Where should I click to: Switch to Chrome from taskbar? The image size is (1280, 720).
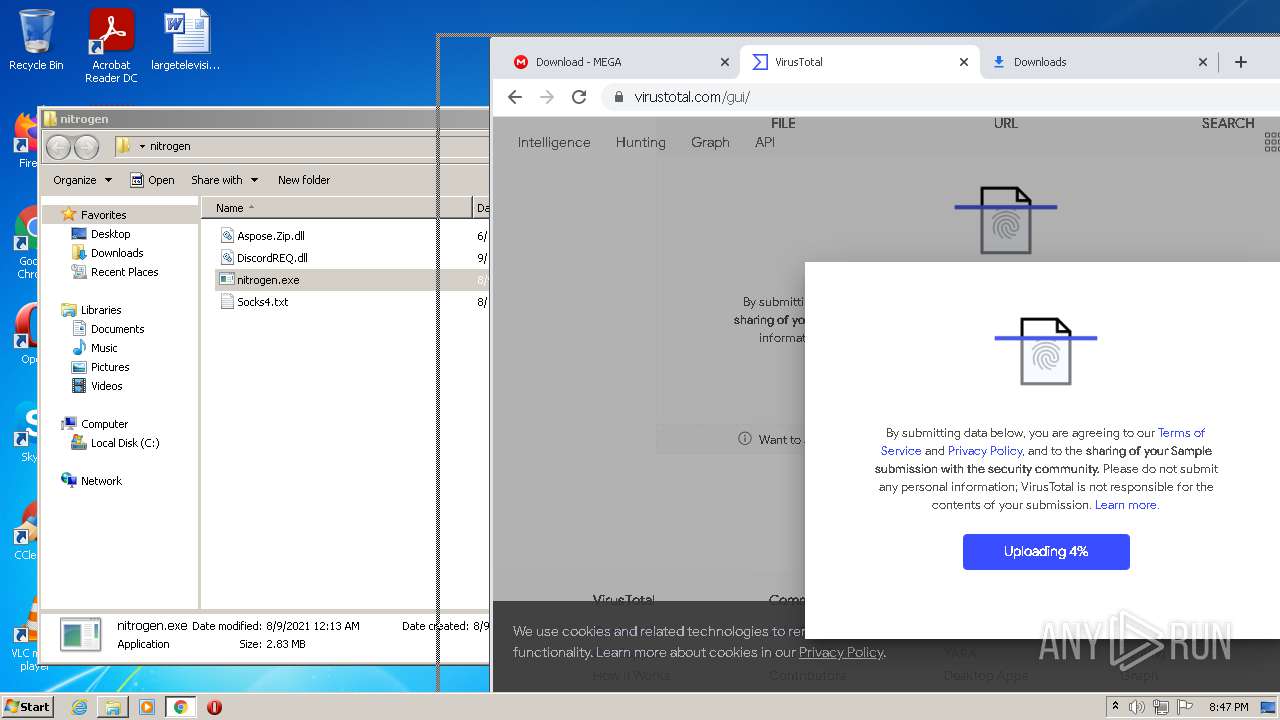(x=180, y=707)
